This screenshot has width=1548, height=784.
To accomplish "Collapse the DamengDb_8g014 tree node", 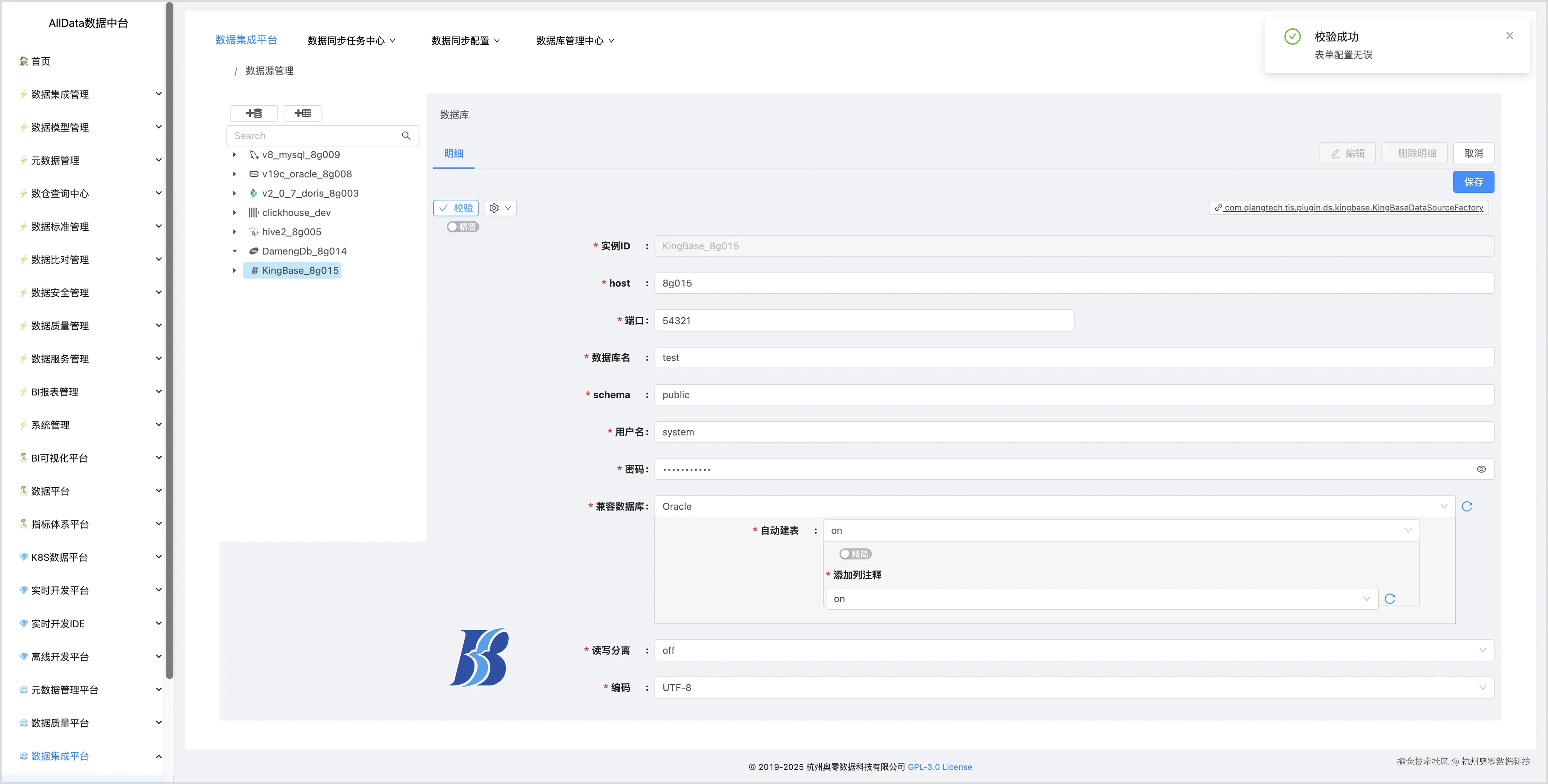I will pyautogui.click(x=234, y=251).
